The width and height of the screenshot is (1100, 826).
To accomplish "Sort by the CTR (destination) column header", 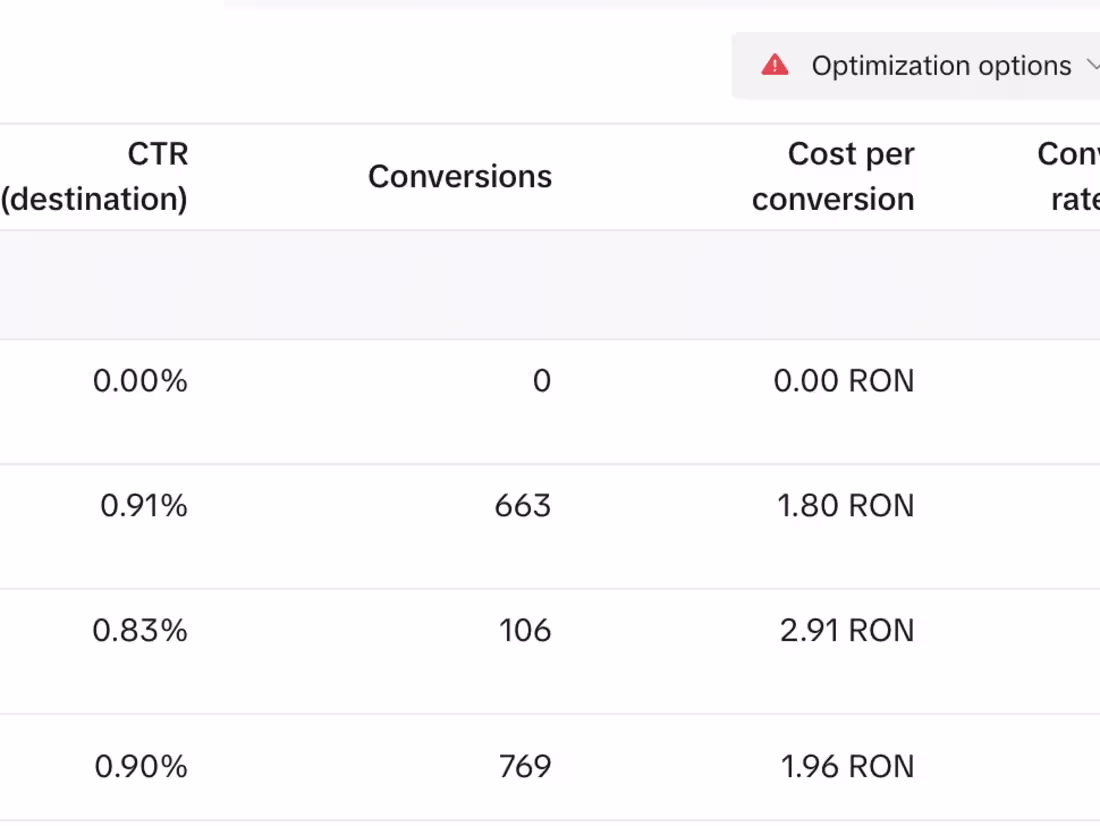I will coord(95,176).
